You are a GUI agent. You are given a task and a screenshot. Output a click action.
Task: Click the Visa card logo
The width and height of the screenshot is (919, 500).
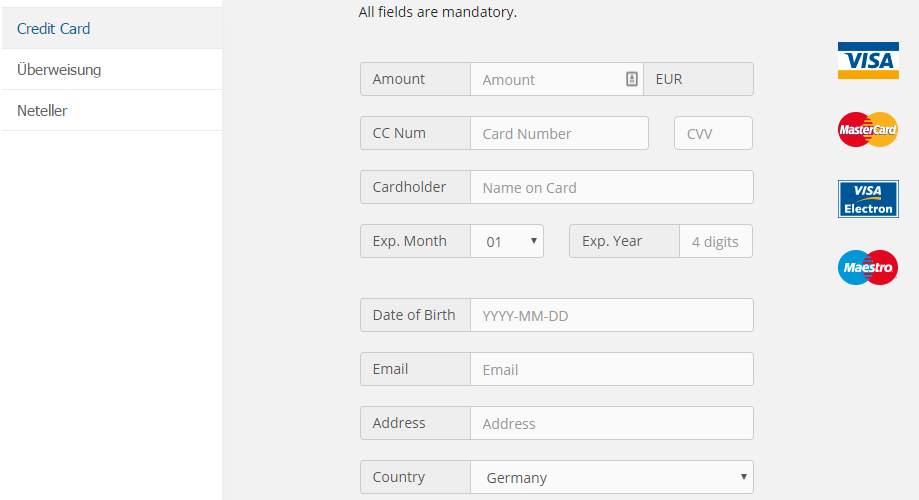click(x=868, y=60)
